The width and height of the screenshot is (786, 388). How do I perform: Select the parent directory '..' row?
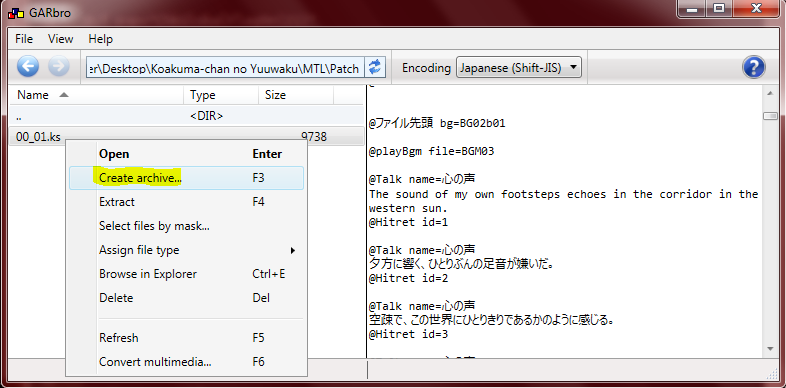pos(186,116)
